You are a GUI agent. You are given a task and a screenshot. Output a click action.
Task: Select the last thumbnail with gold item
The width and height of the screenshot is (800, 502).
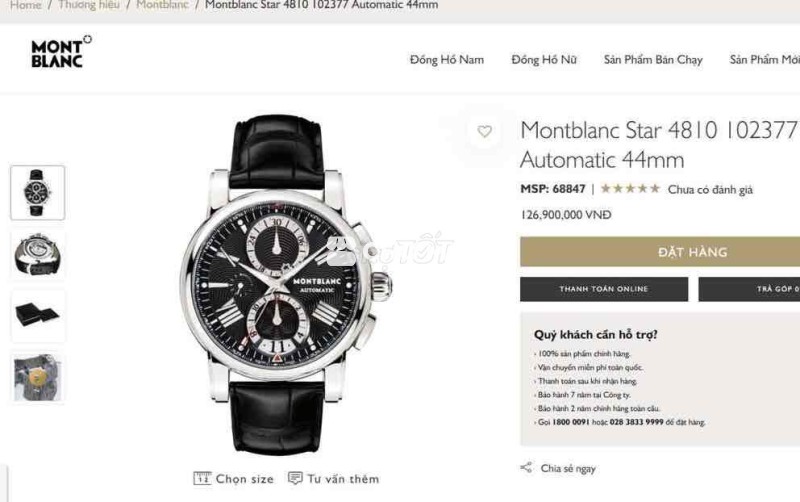(38, 378)
